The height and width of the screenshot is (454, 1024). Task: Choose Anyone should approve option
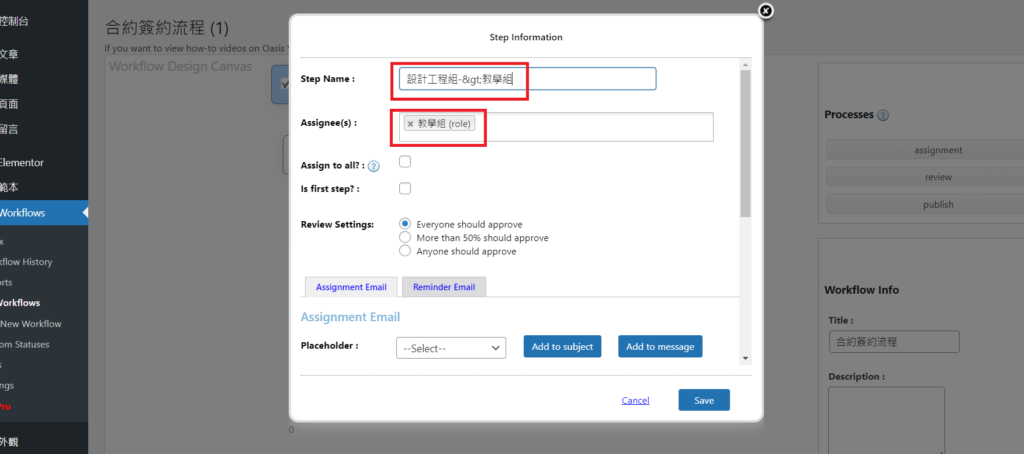pos(405,252)
